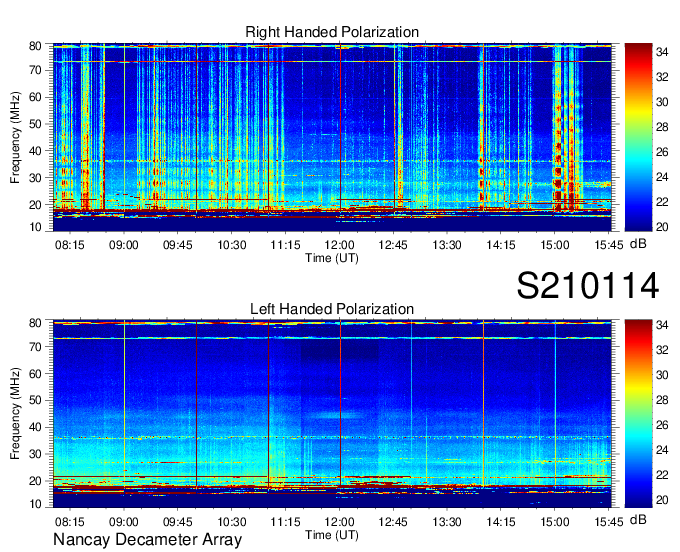The width and height of the screenshot is (680, 552).
Task: Click the 34 value on the top colorbar
Action: (662, 52)
